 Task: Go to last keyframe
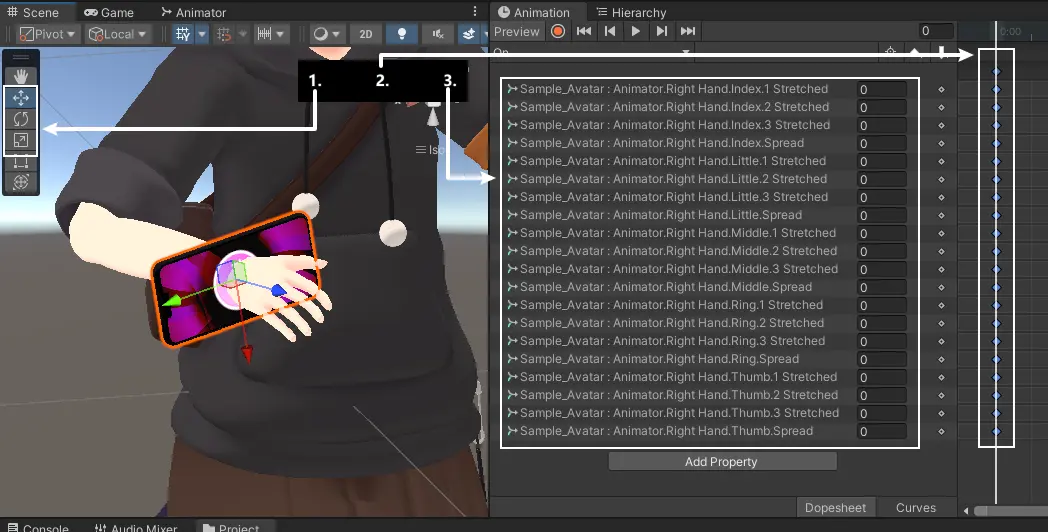tap(688, 31)
